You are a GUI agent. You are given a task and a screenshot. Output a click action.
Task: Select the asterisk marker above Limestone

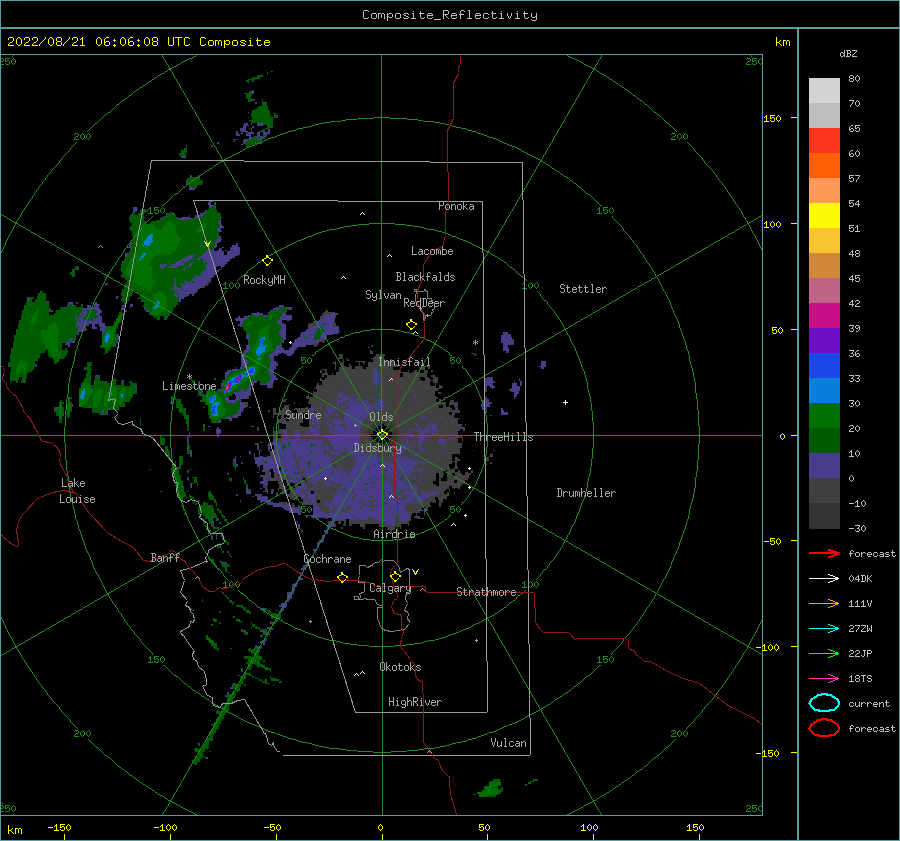(x=189, y=377)
